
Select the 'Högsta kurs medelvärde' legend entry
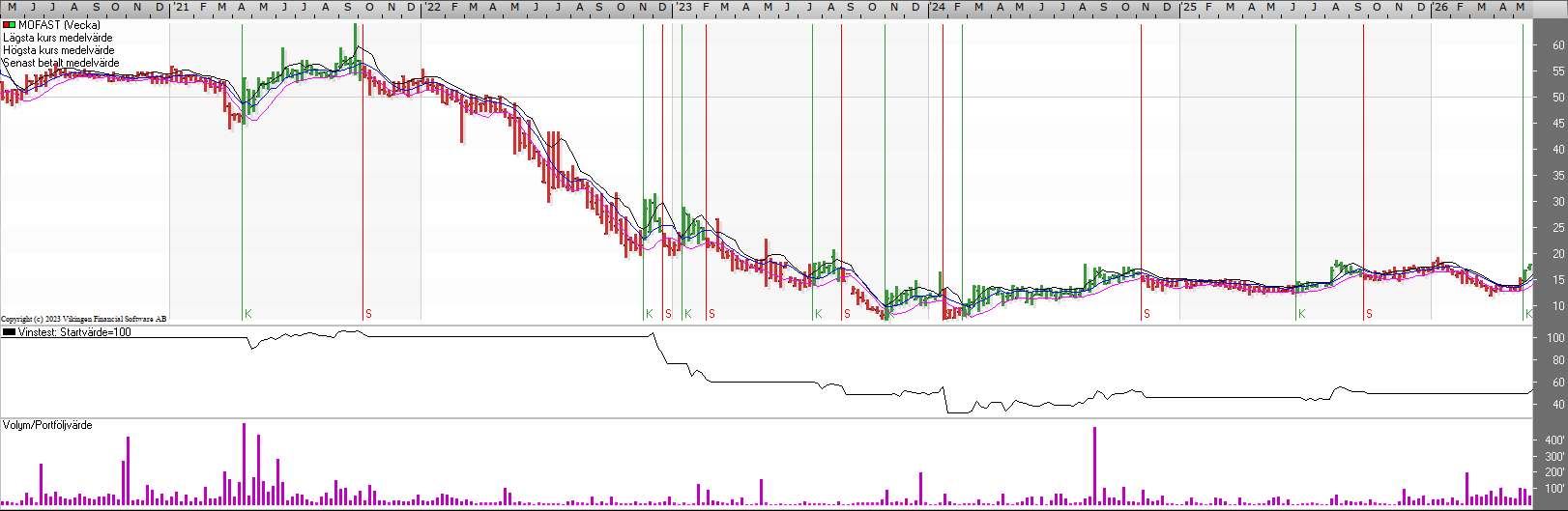click(x=58, y=50)
